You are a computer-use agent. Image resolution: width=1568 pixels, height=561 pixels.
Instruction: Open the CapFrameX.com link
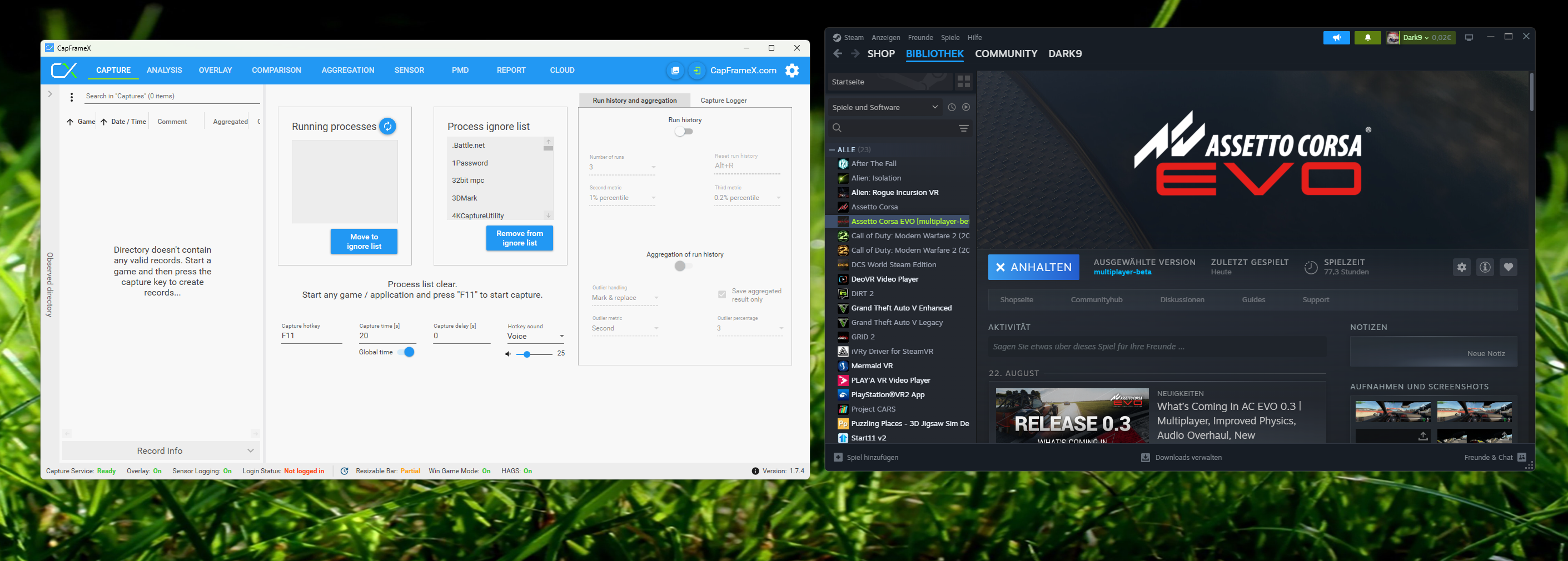pyautogui.click(x=743, y=71)
